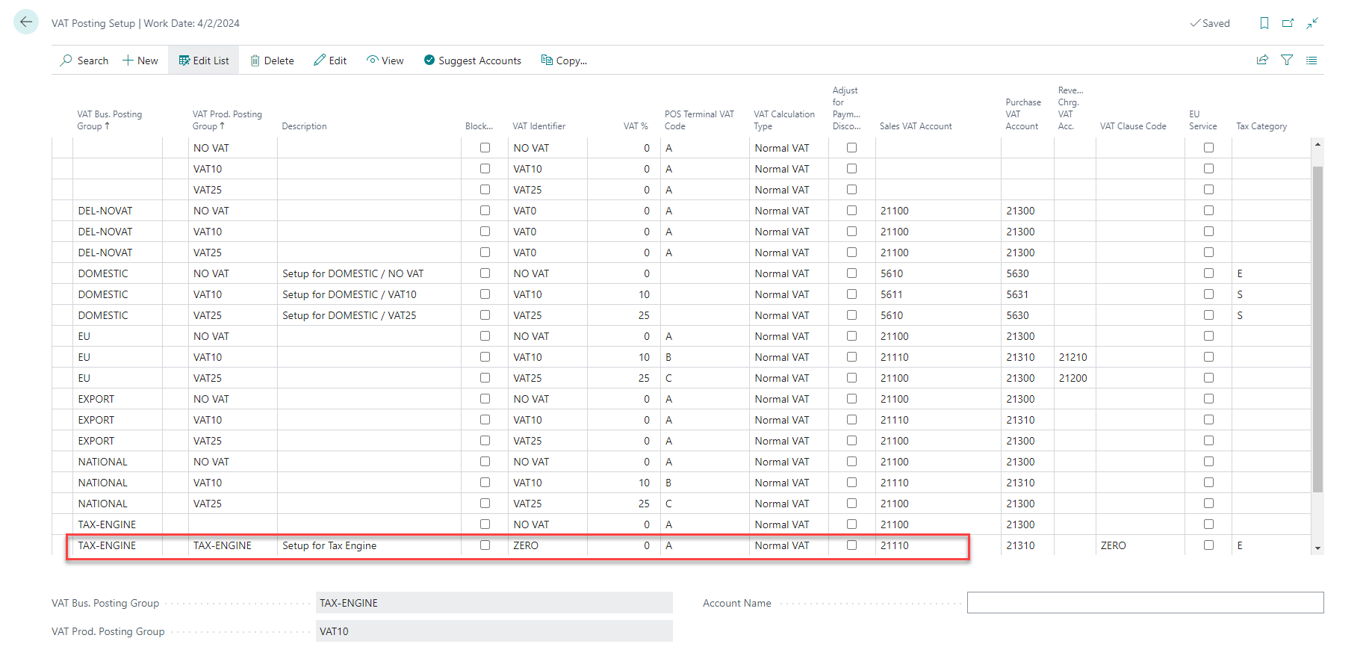The image size is (1371, 661).
Task: Click the share icon in toolbar
Action: coord(1262,60)
